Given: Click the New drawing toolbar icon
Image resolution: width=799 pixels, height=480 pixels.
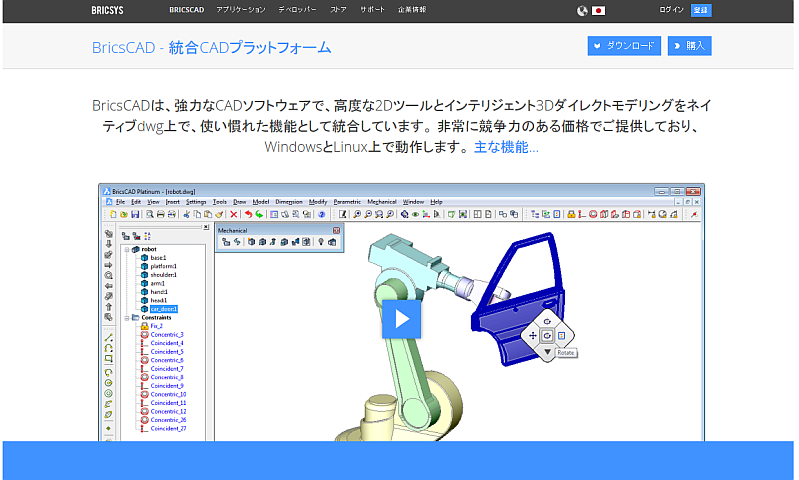Looking at the screenshot, I should (113, 215).
